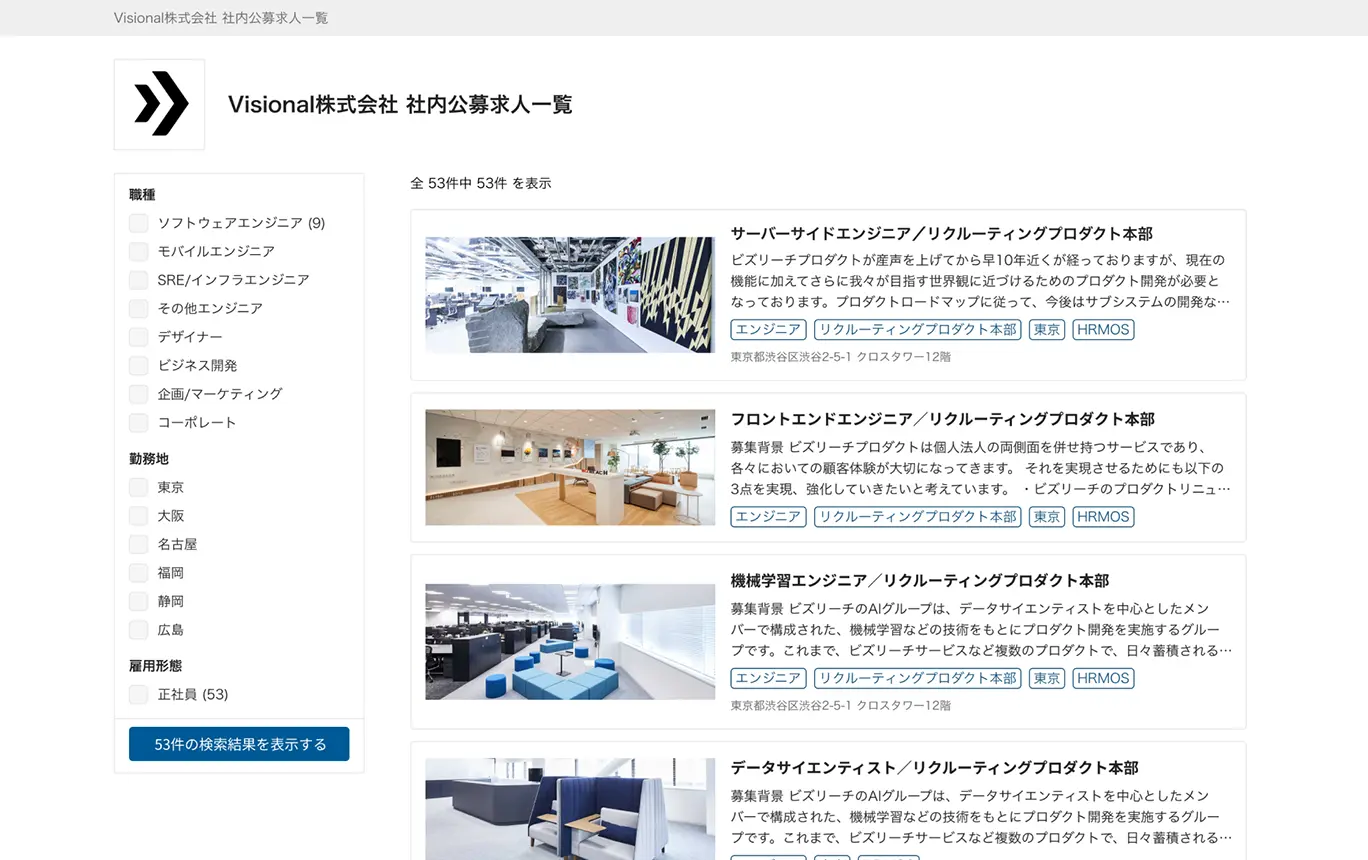
Task: Enable the 福岡 location checkbox
Action: 138,573
